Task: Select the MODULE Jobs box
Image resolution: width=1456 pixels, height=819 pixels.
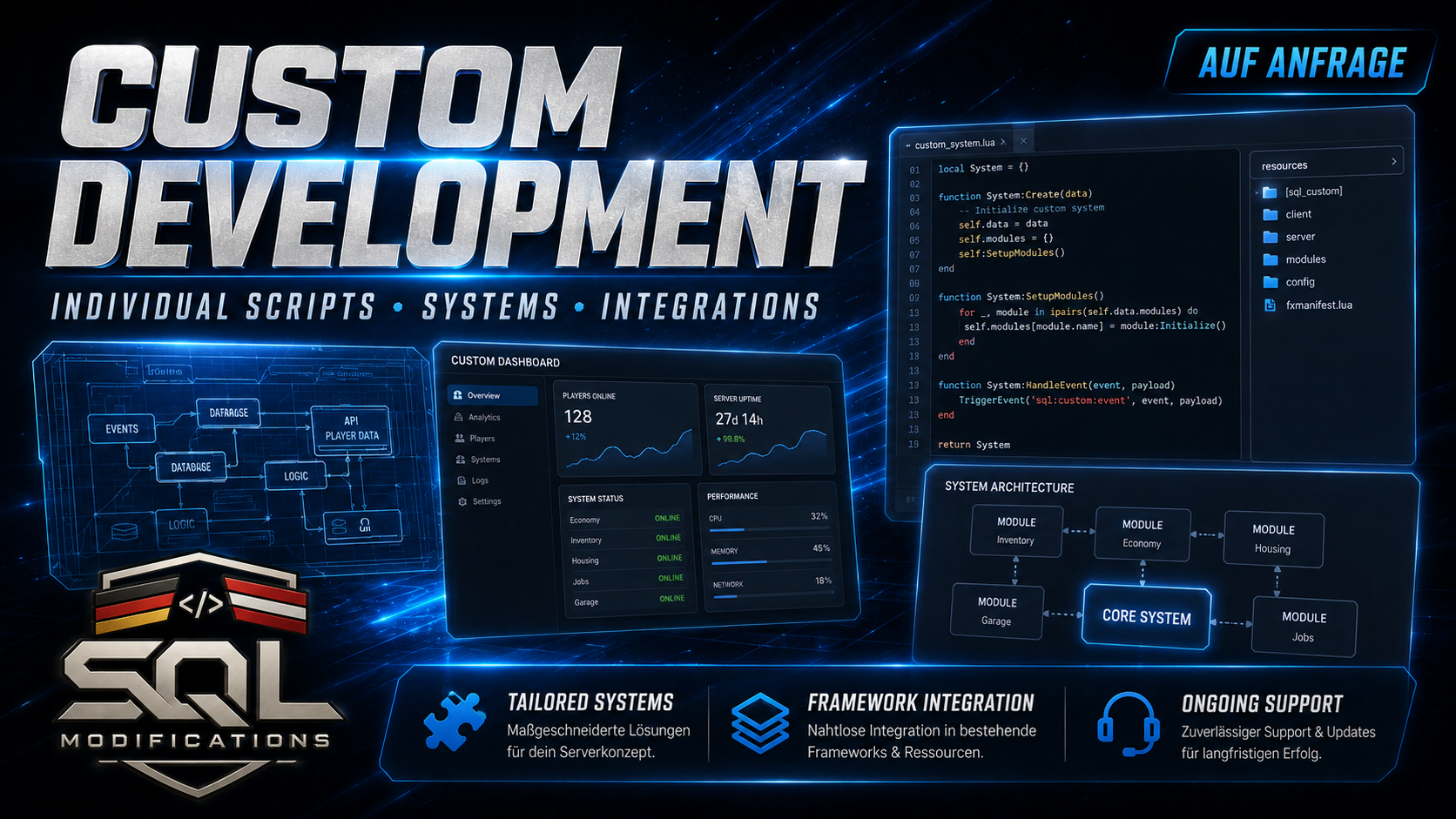Action: point(1304,627)
